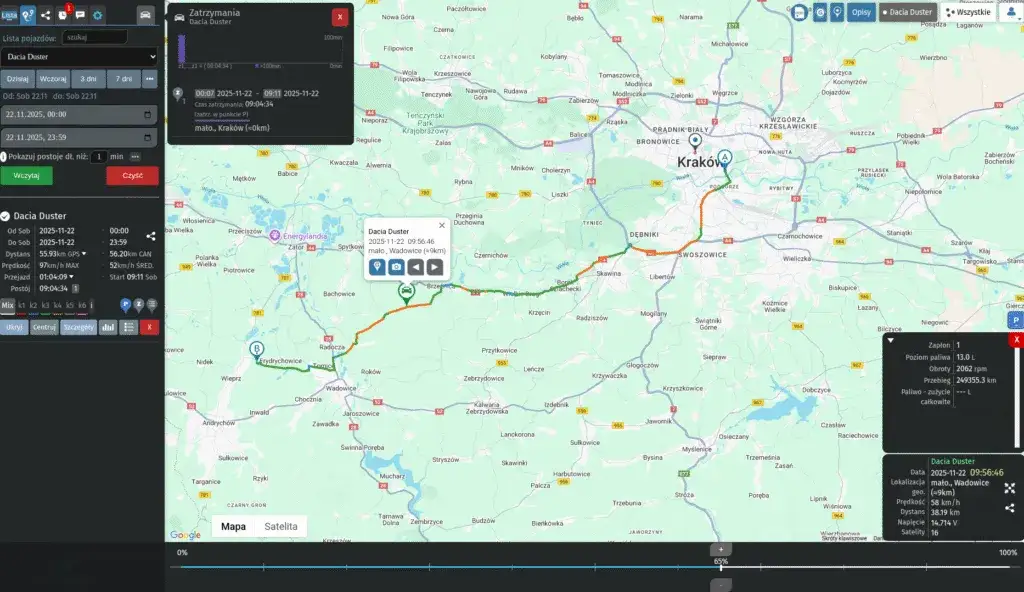Share the Dacia Duster route summary
Viewport: 1024px width, 592px height.
pyautogui.click(x=151, y=236)
